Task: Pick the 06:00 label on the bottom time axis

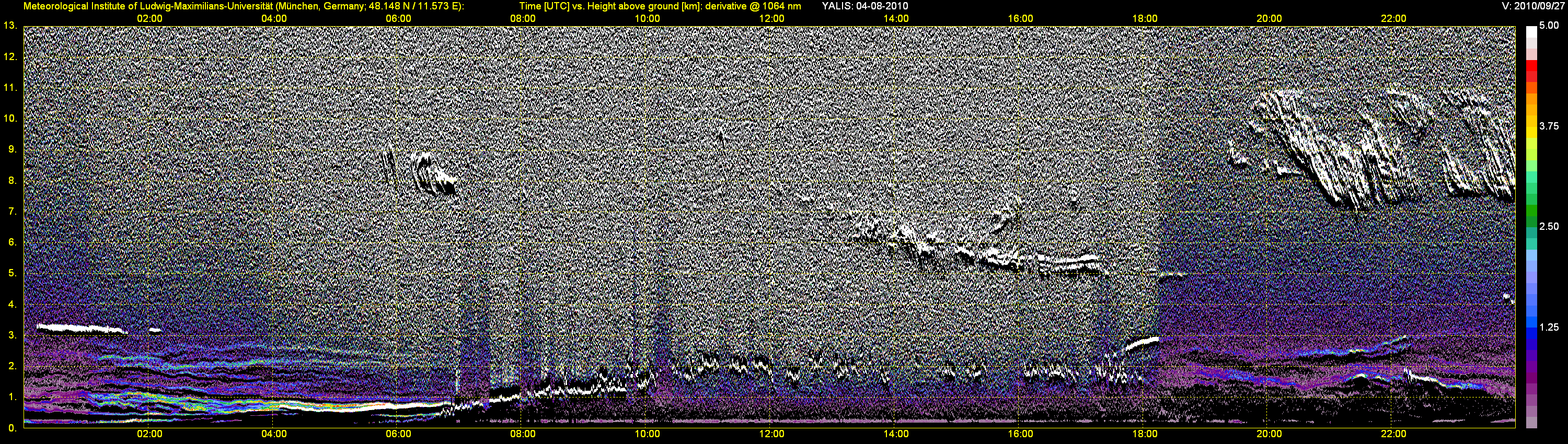Action: pos(398,434)
